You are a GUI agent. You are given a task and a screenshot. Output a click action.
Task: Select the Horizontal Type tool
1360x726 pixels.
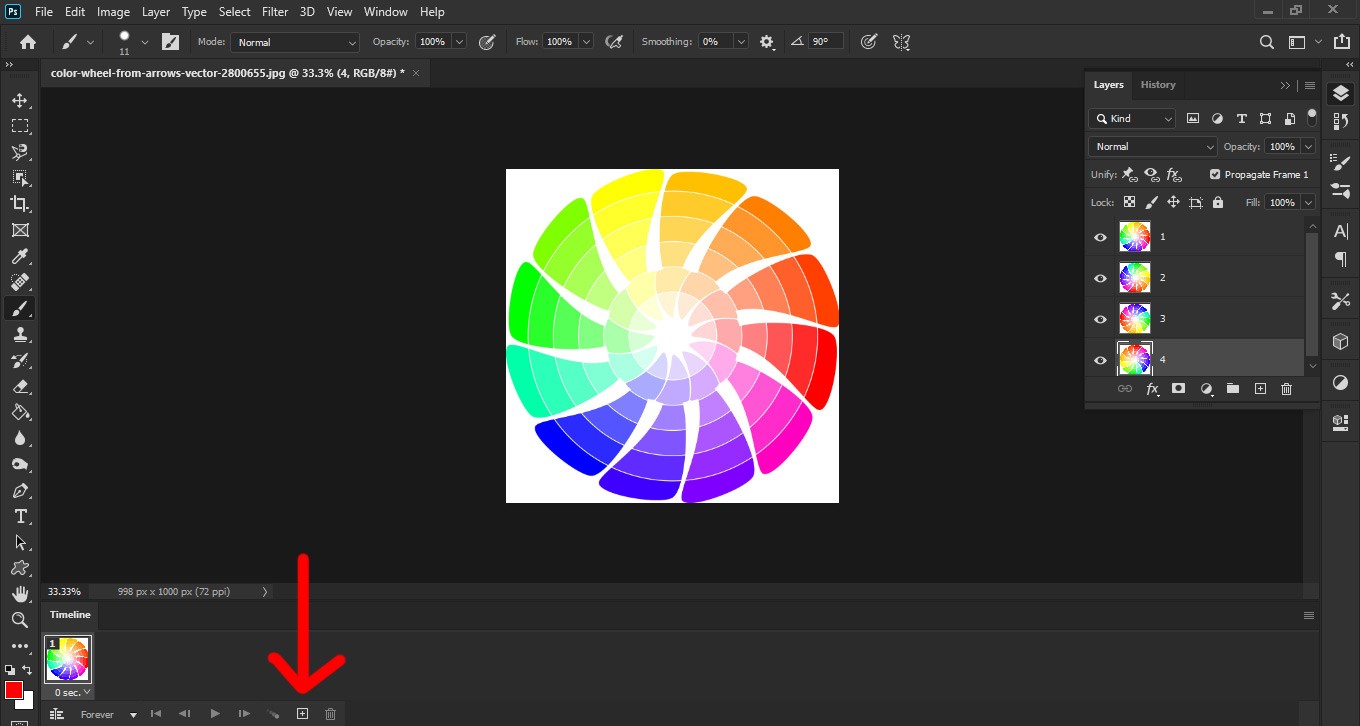tap(19, 516)
